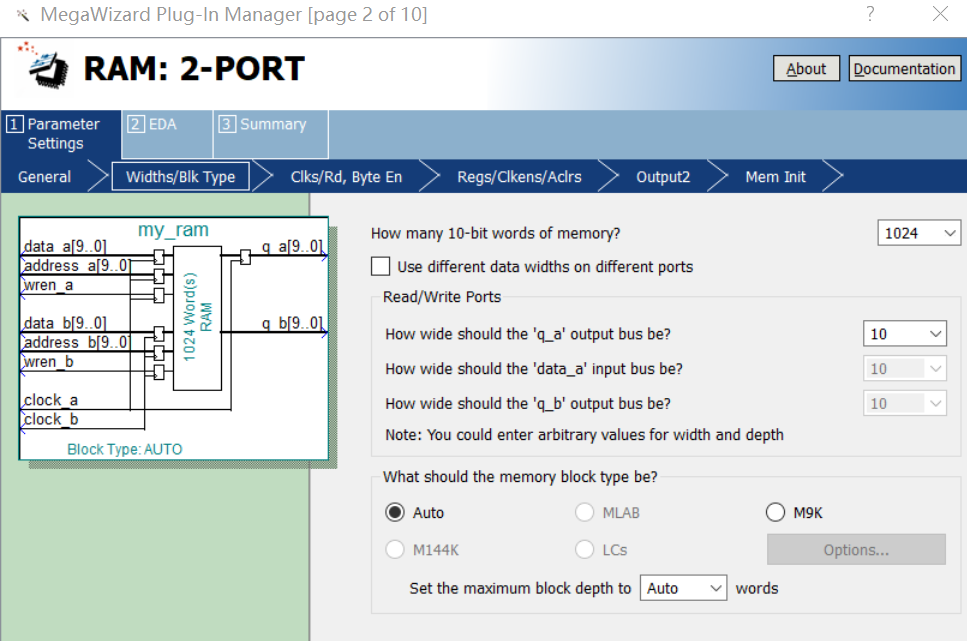Select the MLAB memory block type
Screen dimensions: 967x641
click(584, 513)
